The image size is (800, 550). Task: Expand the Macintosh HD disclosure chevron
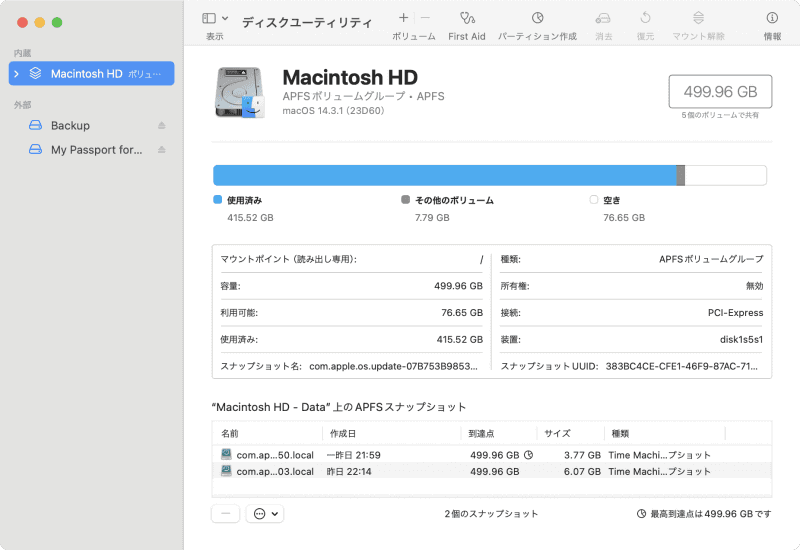(x=16, y=74)
